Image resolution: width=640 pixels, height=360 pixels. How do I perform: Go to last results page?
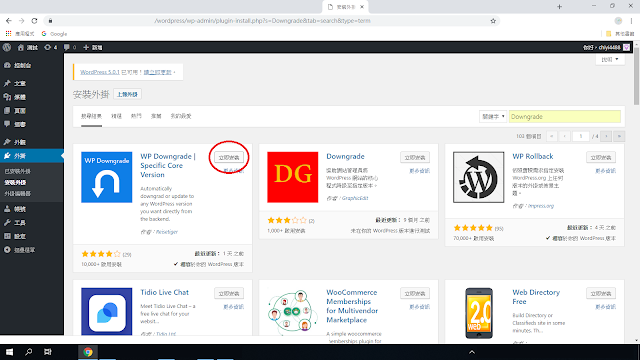click(x=619, y=136)
